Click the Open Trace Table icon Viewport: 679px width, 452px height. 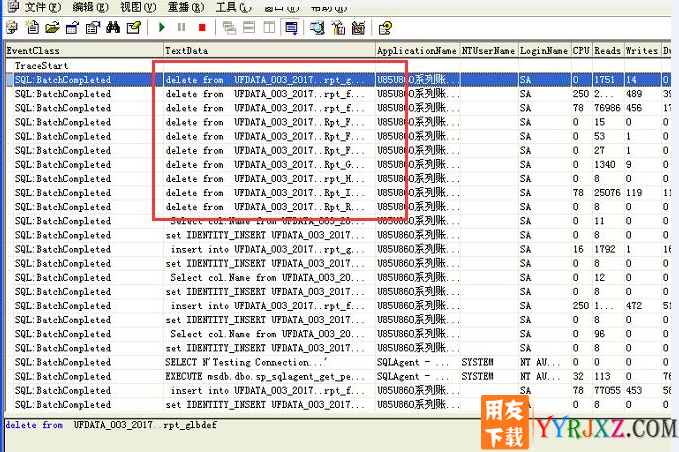tap(72, 28)
